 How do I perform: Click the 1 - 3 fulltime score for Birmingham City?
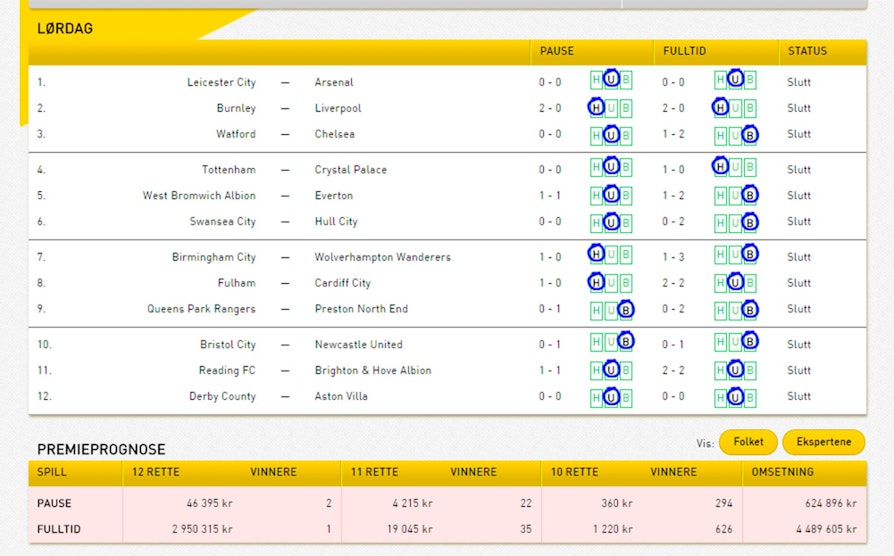pos(673,257)
